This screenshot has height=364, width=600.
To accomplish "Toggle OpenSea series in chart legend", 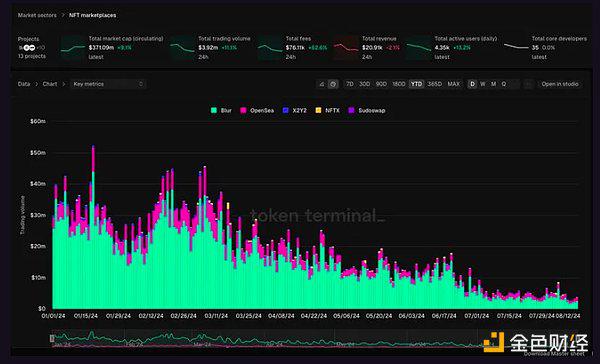I will tap(257, 111).
